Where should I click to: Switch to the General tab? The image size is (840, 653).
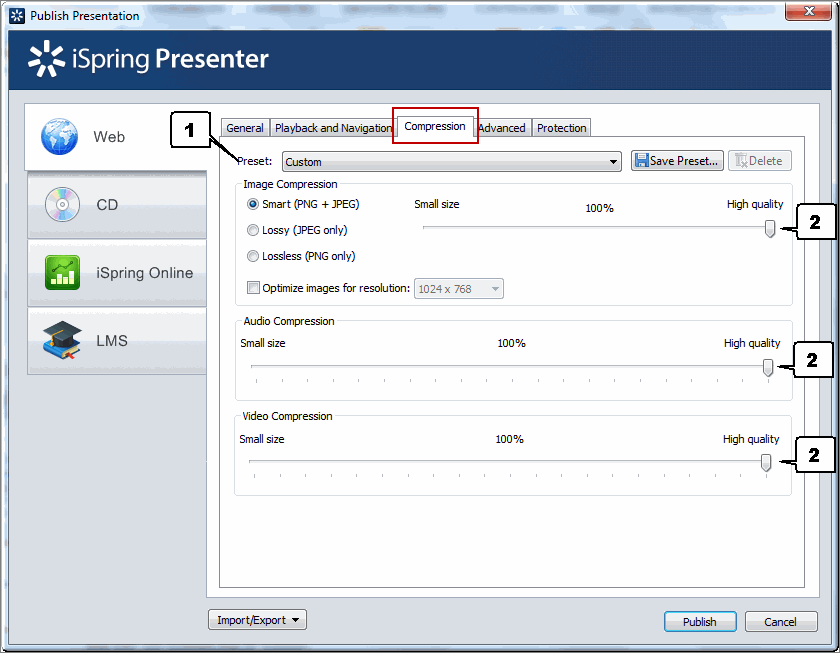[x=245, y=128]
